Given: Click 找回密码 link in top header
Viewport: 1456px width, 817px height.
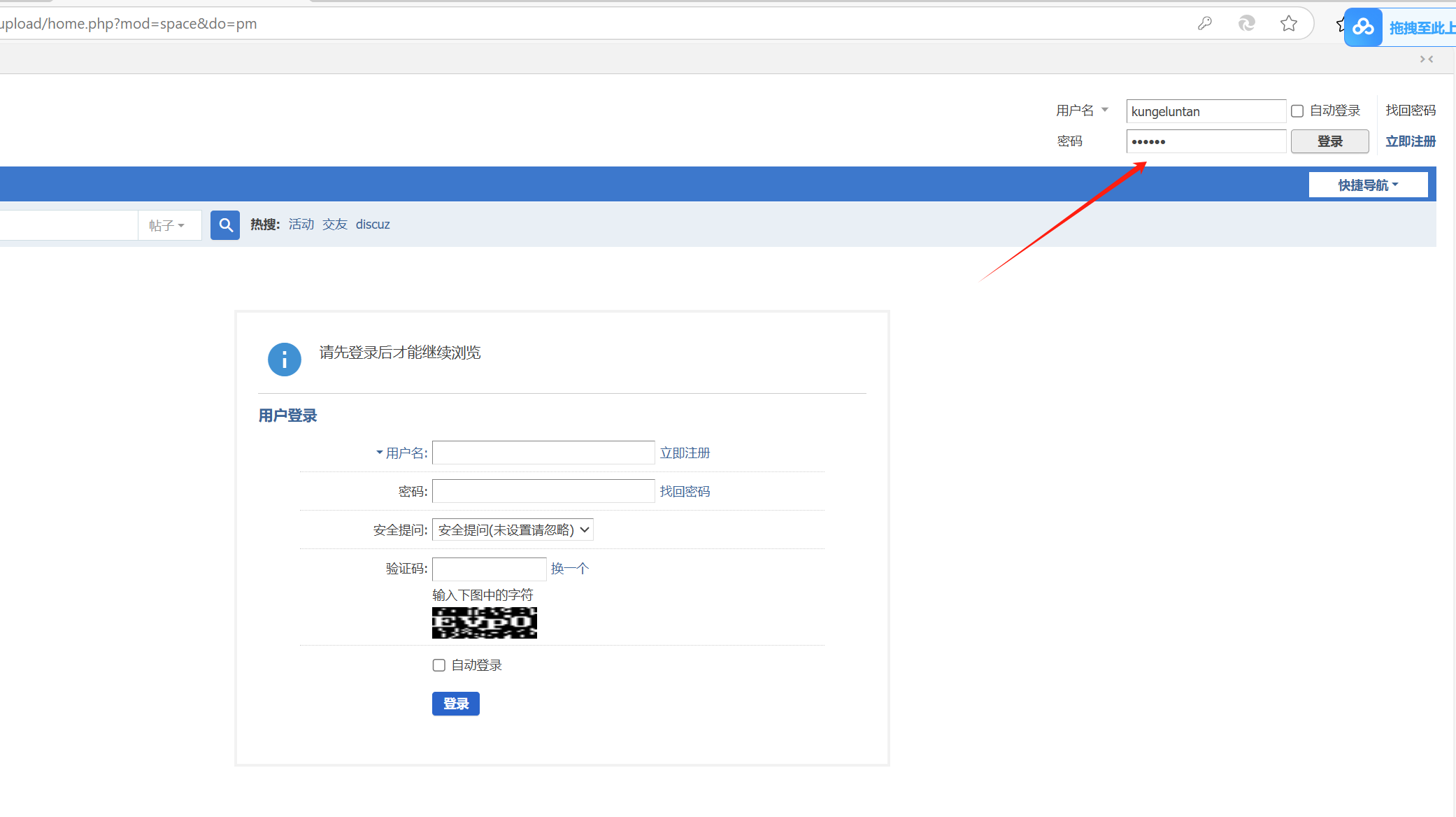Looking at the screenshot, I should coord(1410,111).
